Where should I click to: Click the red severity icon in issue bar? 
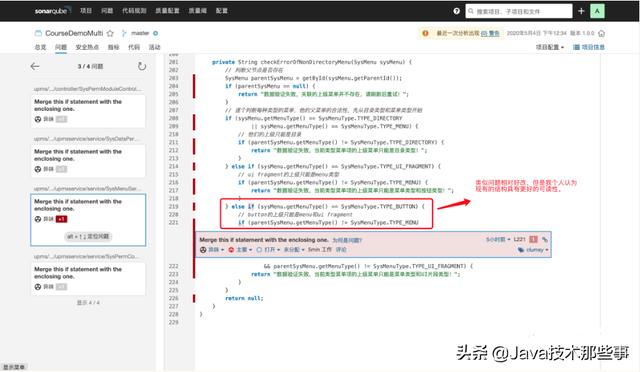point(231,249)
